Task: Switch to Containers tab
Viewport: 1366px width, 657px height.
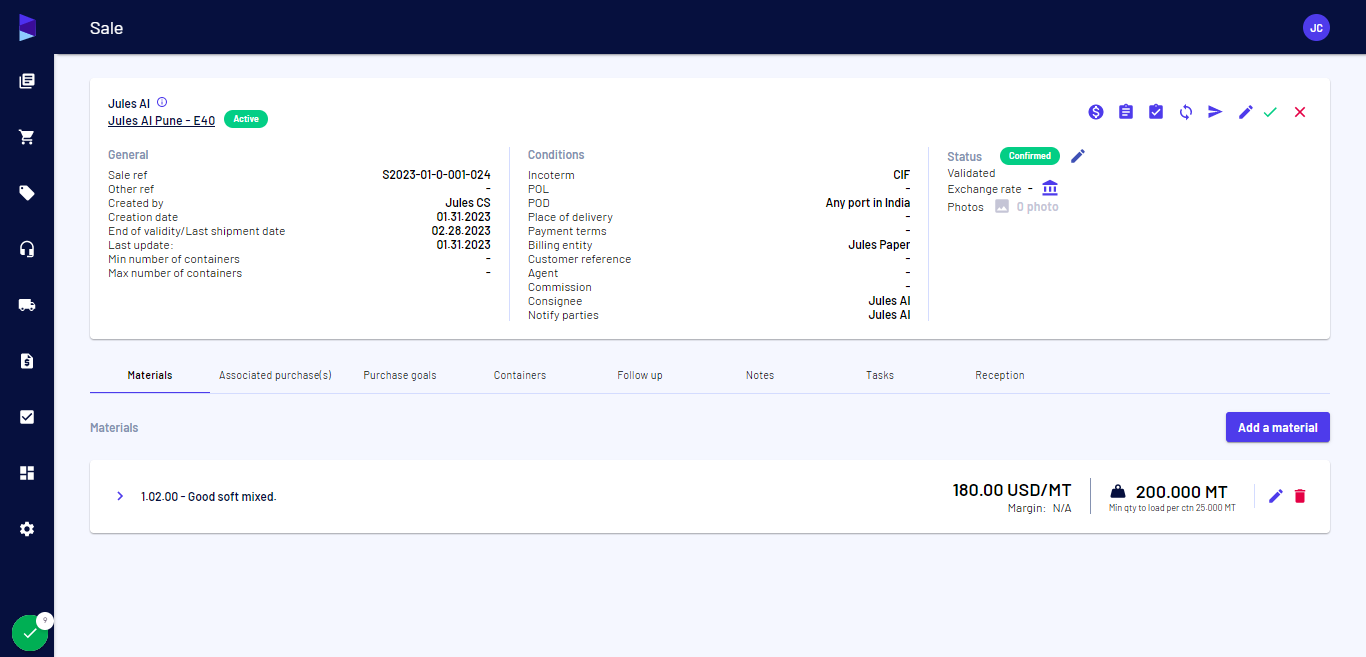Action: 520,375
